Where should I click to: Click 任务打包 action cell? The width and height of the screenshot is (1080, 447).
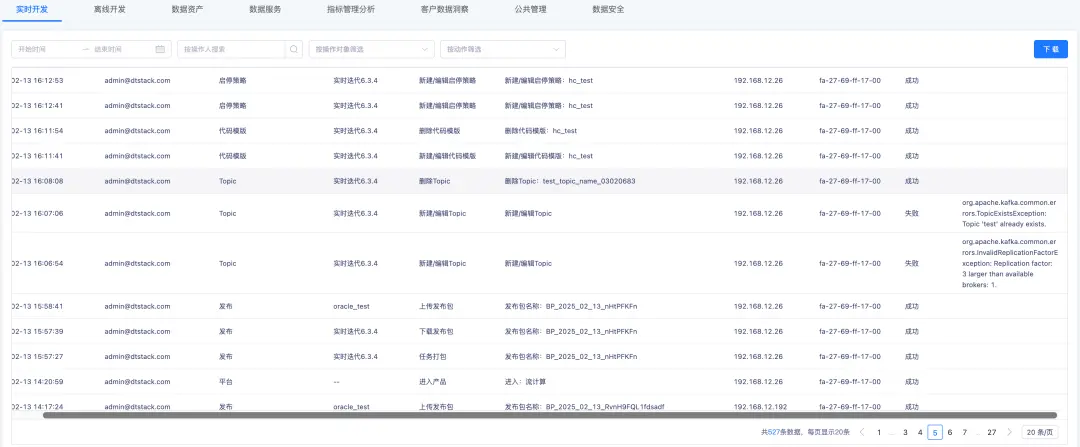click(x=433, y=356)
